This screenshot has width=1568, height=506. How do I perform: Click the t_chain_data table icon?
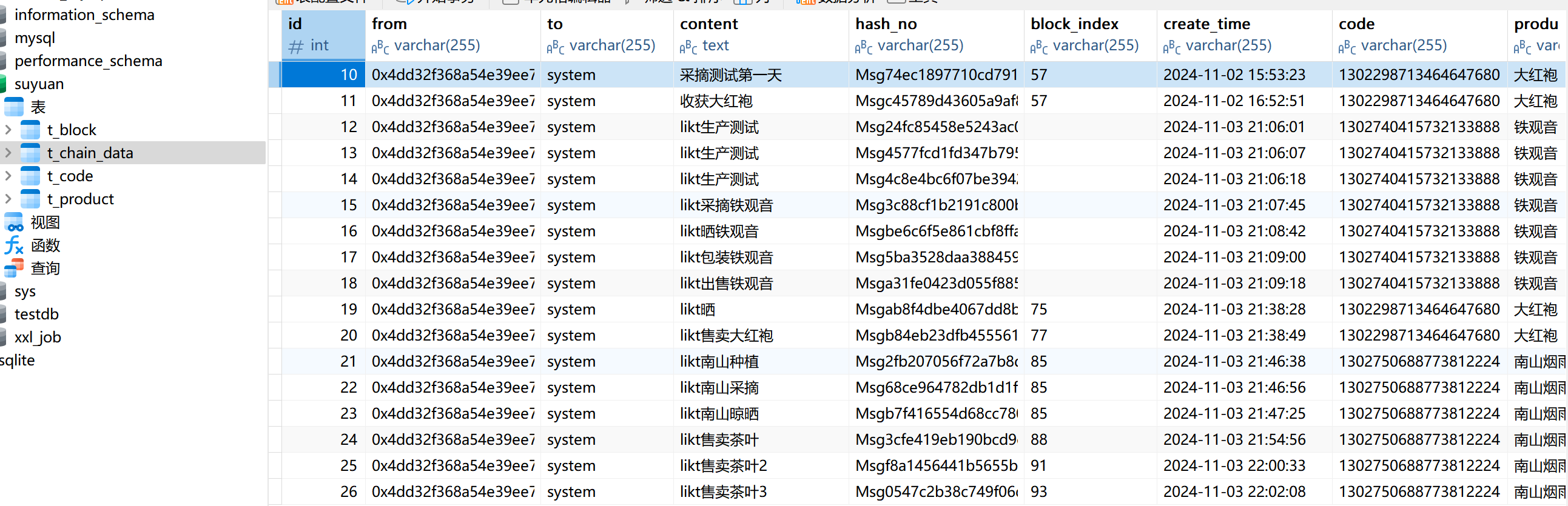(x=30, y=153)
